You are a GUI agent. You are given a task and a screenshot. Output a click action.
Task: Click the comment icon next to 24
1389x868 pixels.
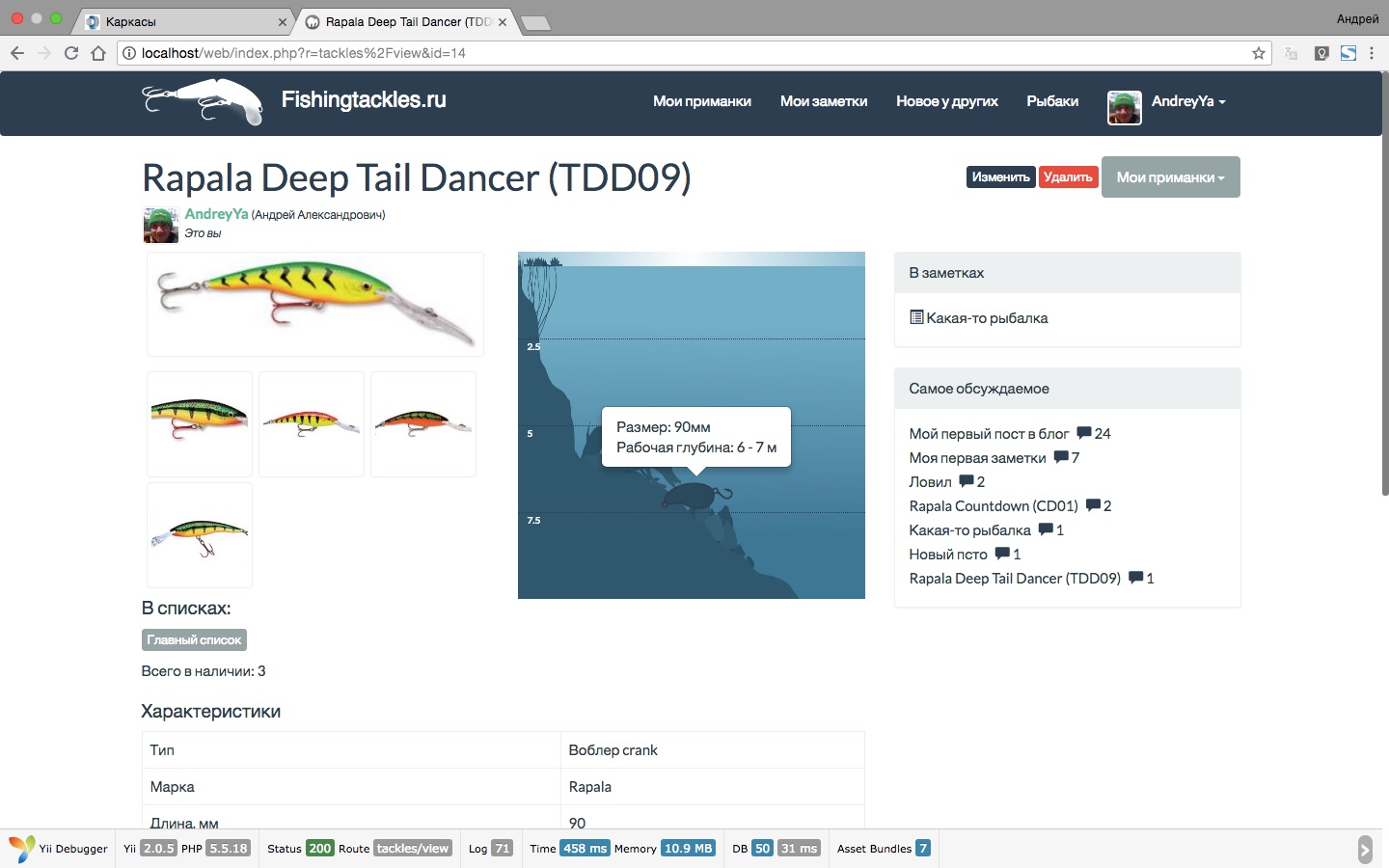point(1084,433)
